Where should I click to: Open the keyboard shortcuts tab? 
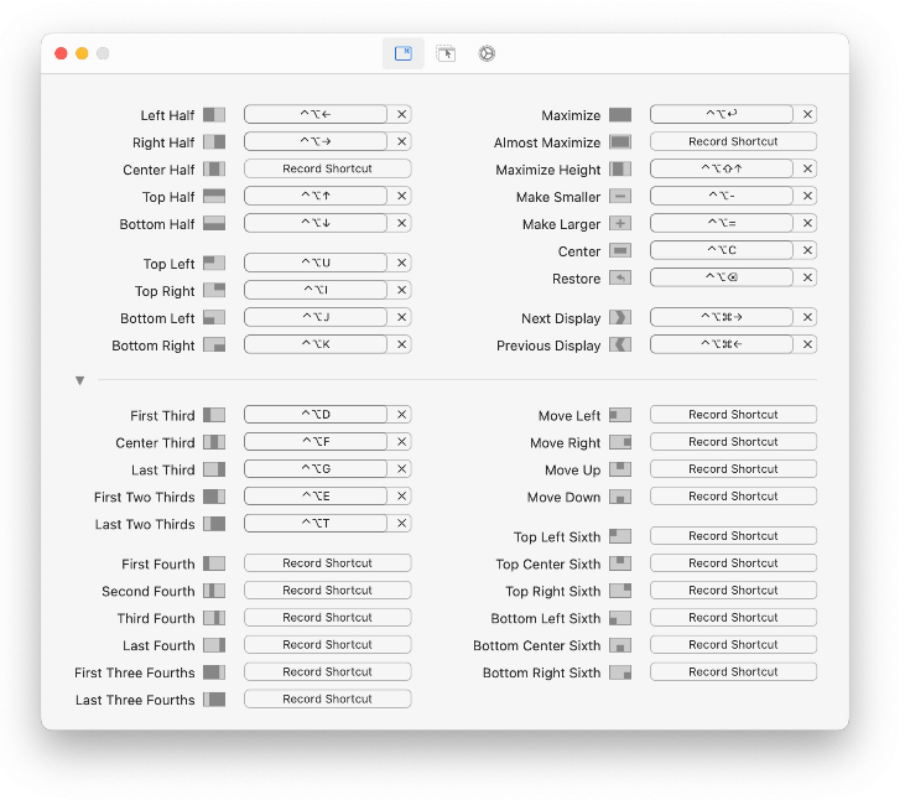pyautogui.click(x=403, y=54)
